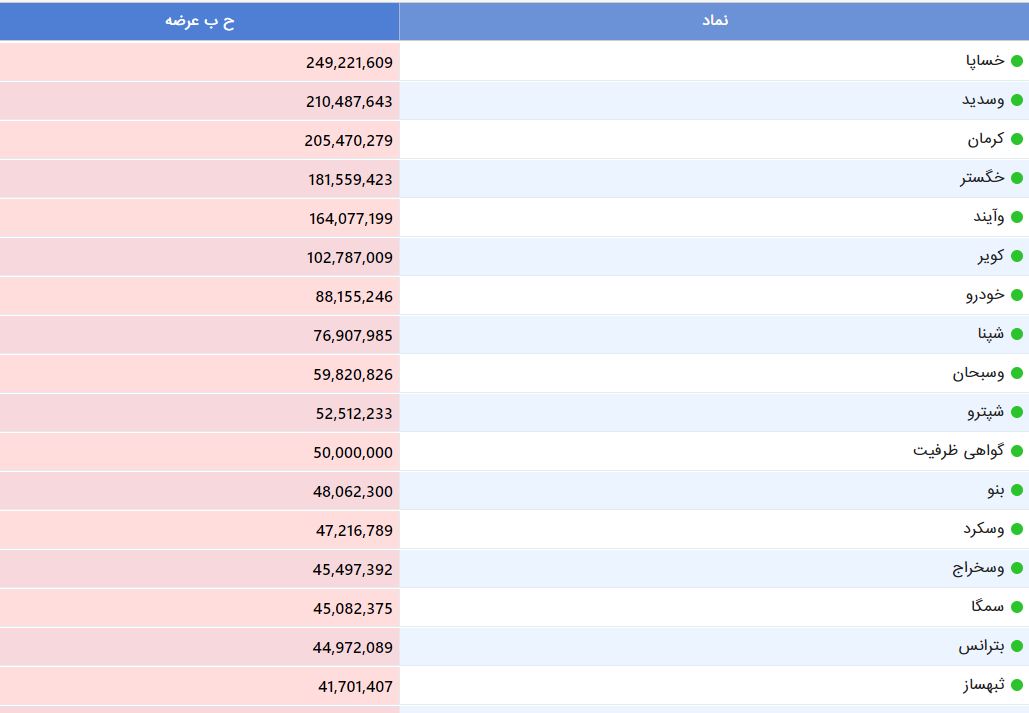Select the green indicator for کرمان

point(1017,139)
